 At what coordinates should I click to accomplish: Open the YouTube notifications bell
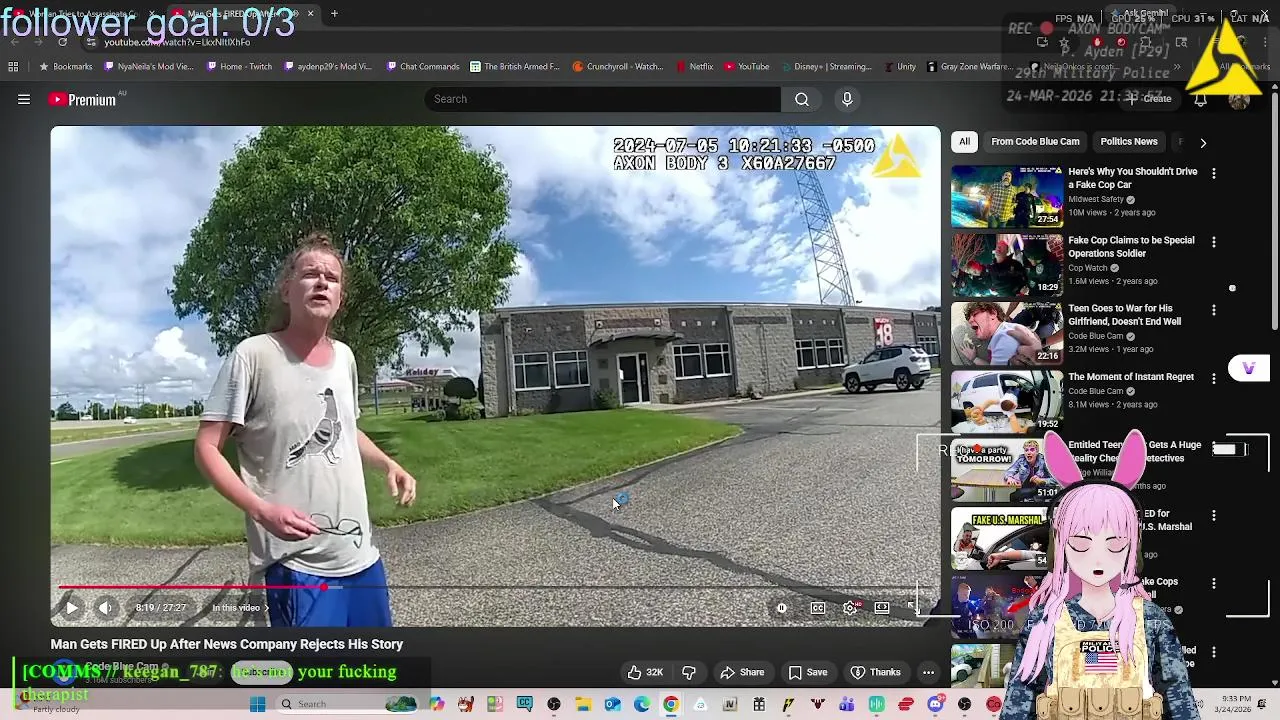point(1200,99)
